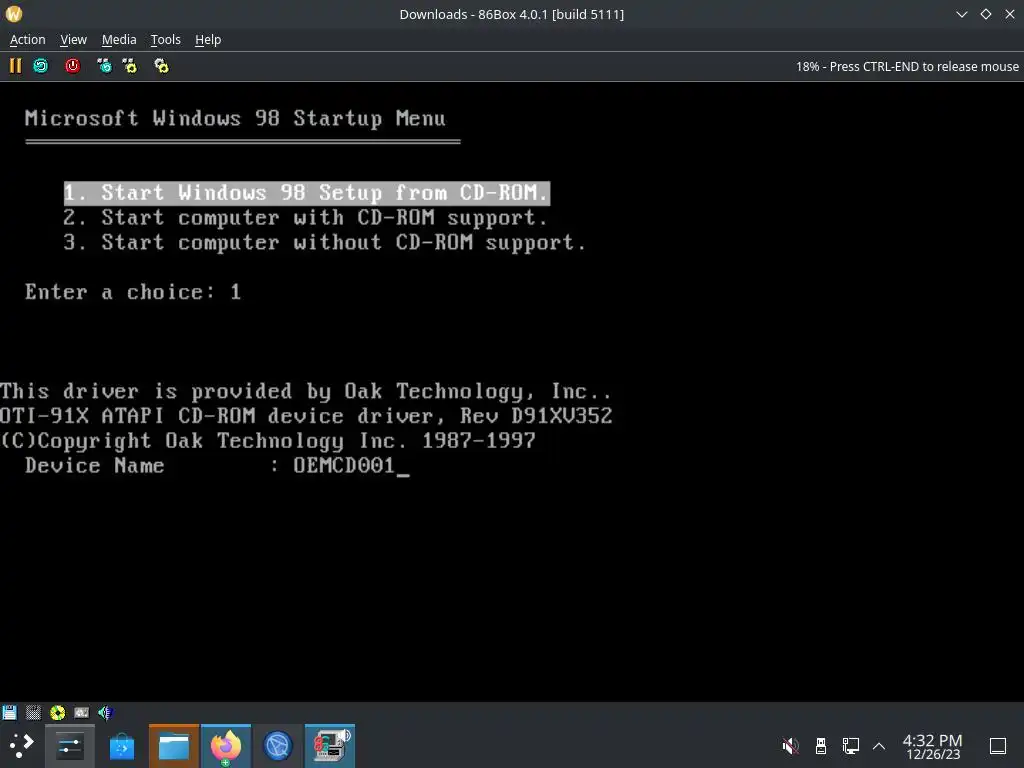
Task: Click the OTI-91X ATAPI CD-ROM driver line
Action: (306, 416)
